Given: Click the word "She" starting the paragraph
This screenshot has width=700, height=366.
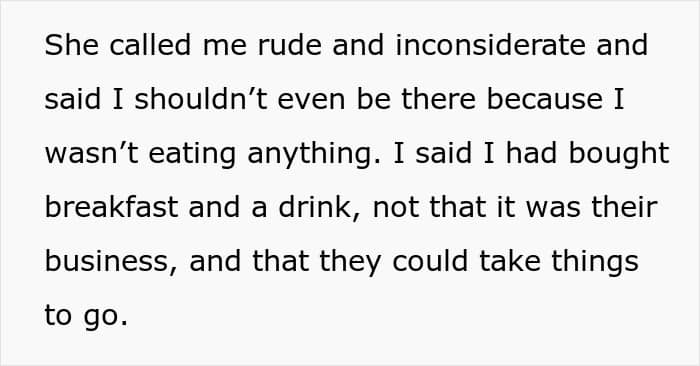Looking at the screenshot, I should 71,45.
